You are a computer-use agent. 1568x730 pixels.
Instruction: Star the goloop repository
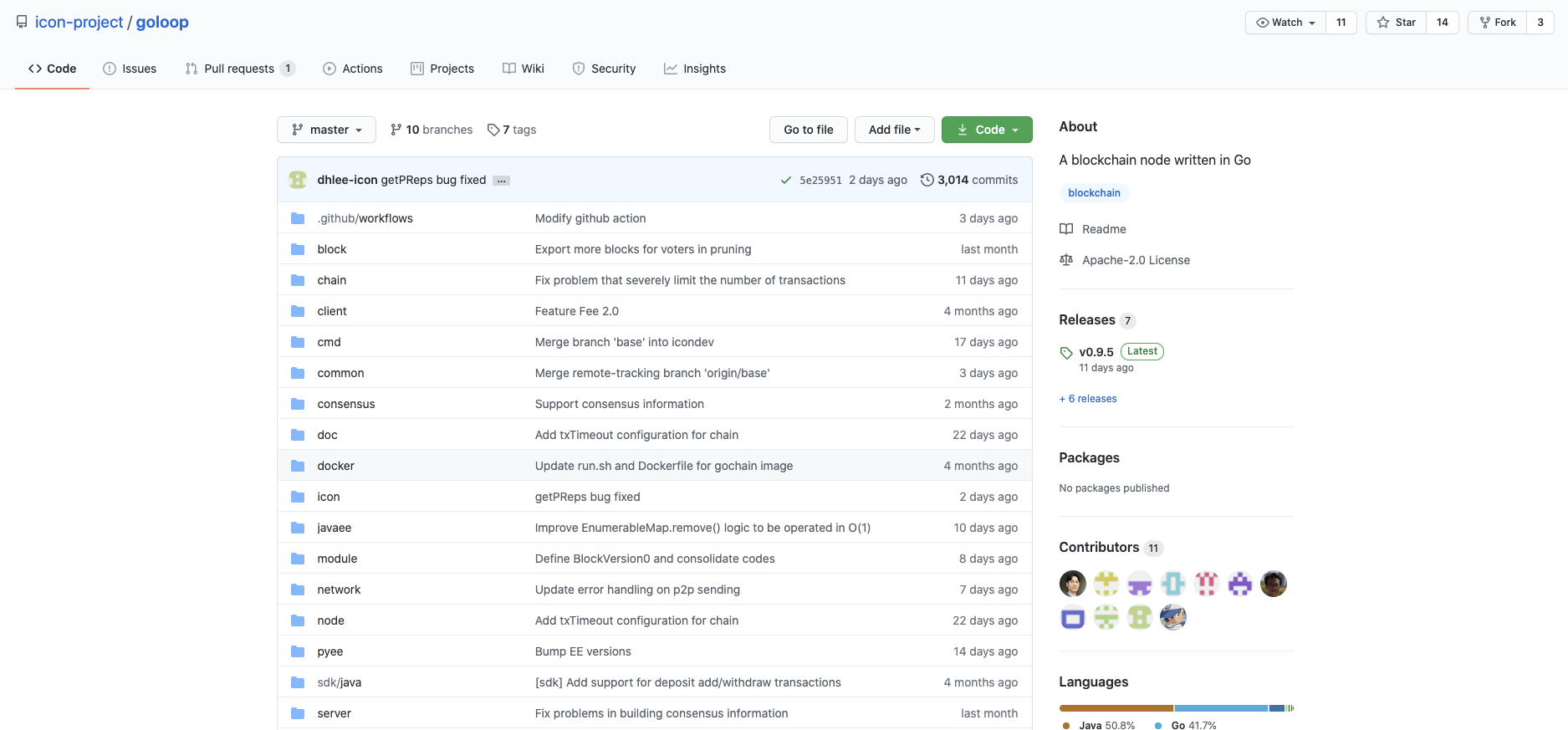[1397, 23]
